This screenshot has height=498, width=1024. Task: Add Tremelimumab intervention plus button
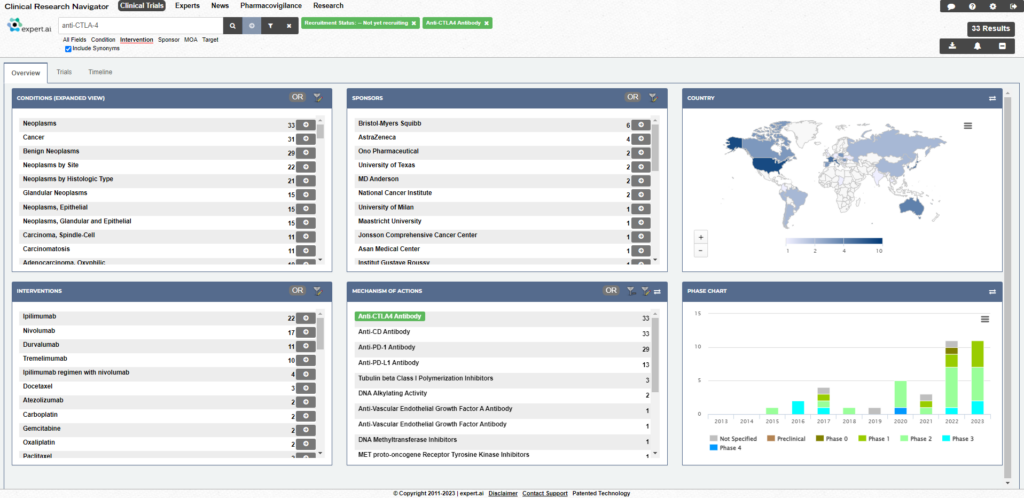(x=306, y=360)
